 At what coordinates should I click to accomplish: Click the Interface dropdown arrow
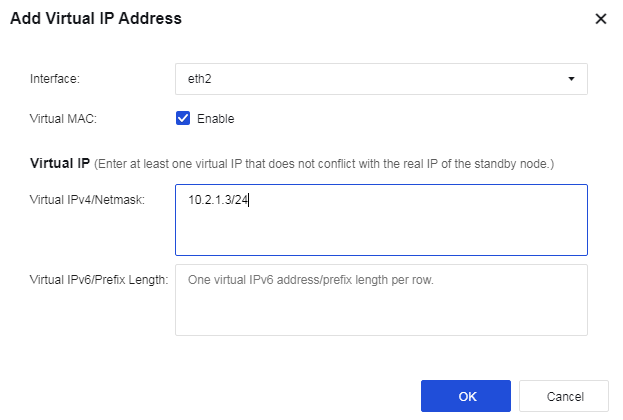[x=571, y=78]
